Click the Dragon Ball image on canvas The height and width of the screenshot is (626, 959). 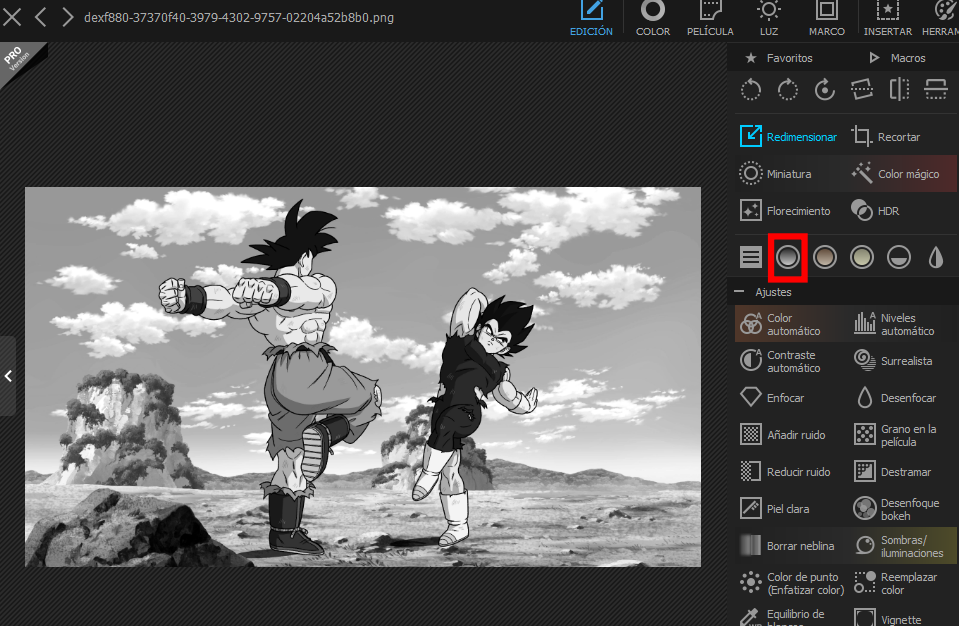pos(363,377)
